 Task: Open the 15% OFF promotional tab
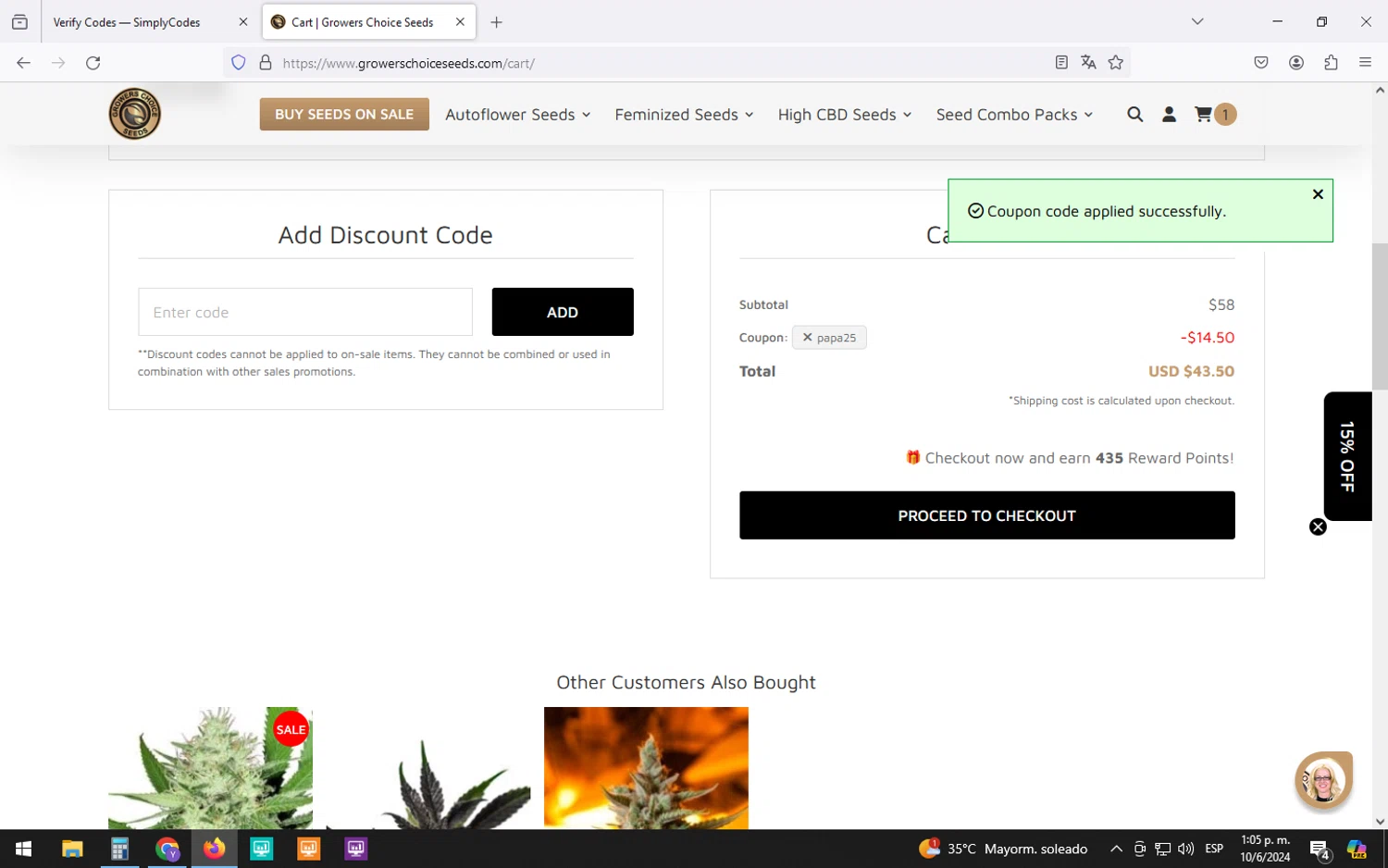point(1347,456)
